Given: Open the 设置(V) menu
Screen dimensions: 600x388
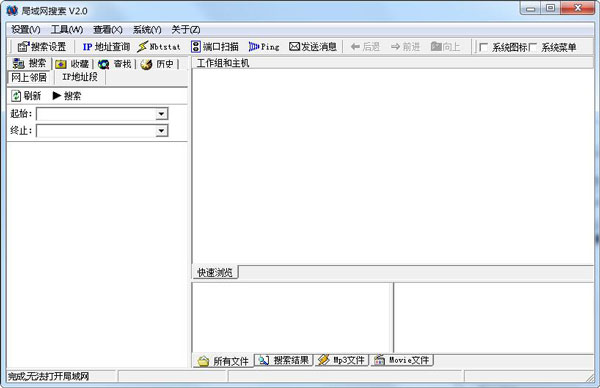Looking at the screenshot, I should pyautogui.click(x=26, y=29).
